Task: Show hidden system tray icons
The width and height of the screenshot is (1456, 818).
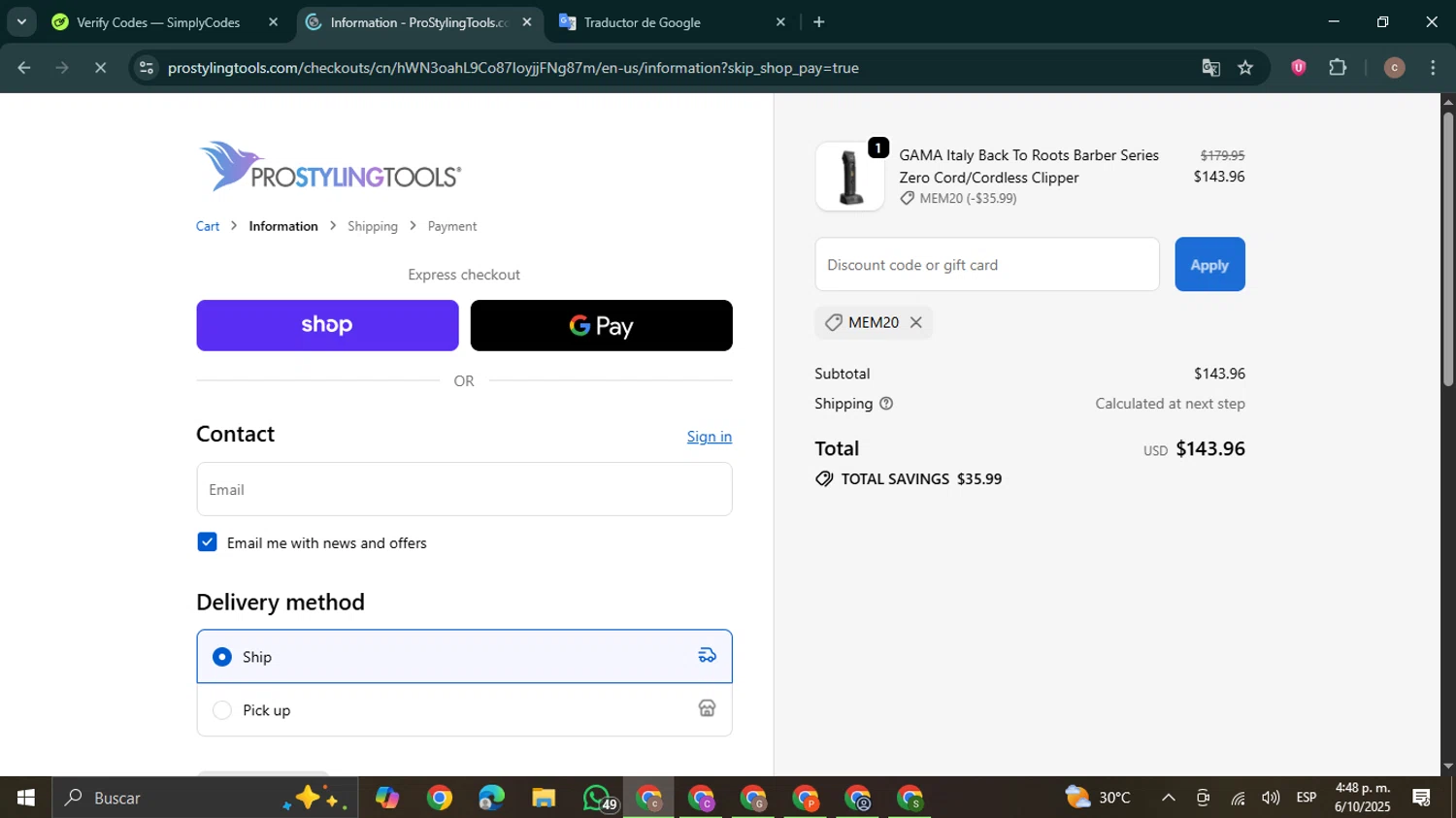Action: (x=1169, y=798)
